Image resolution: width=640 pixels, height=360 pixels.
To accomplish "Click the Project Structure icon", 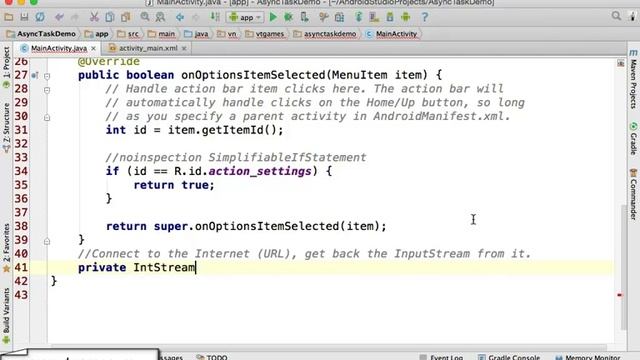I will tap(339, 17).
